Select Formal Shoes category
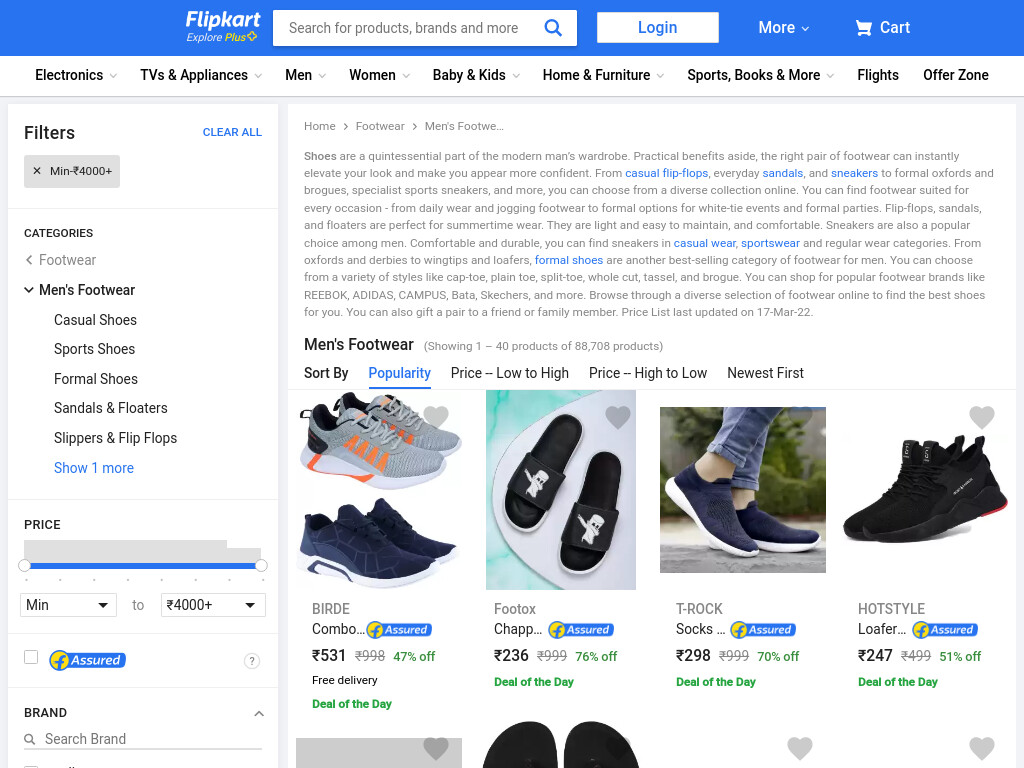This screenshot has height=768, width=1024. tap(95, 379)
